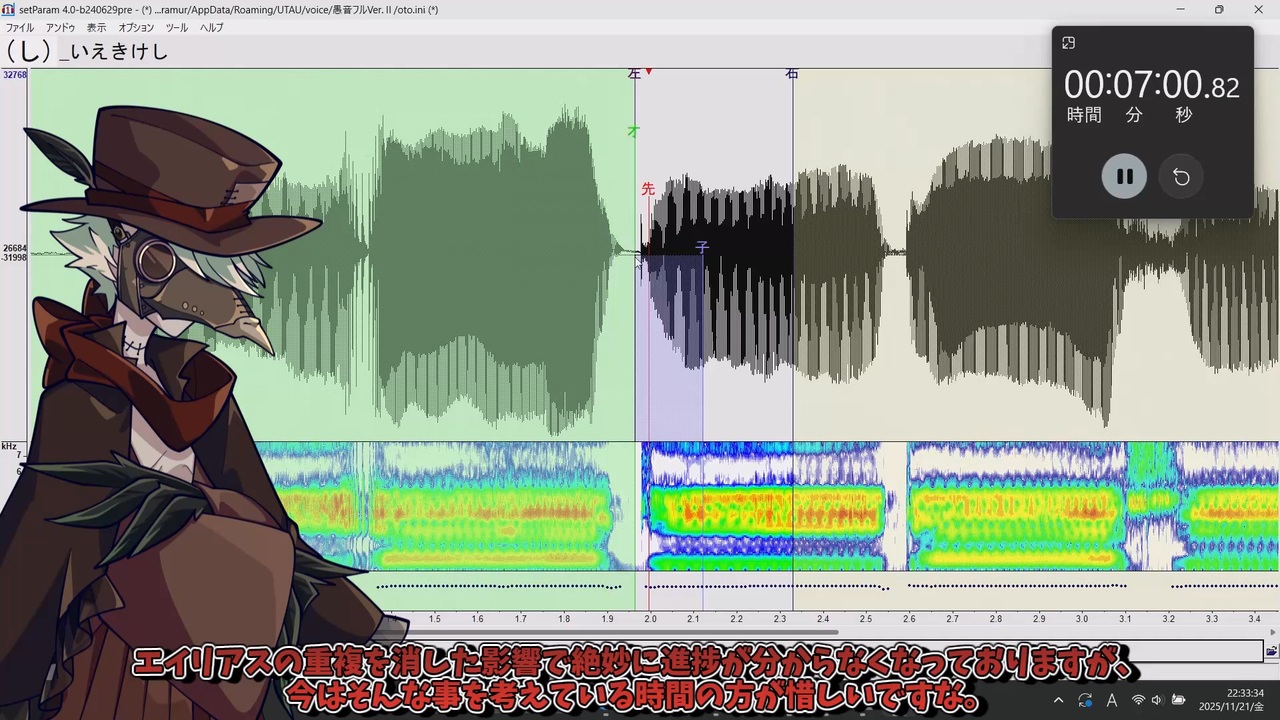Open the Wi-Fi network tray icon
The width and height of the screenshot is (1280, 720).
pyautogui.click(x=1138, y=700)
